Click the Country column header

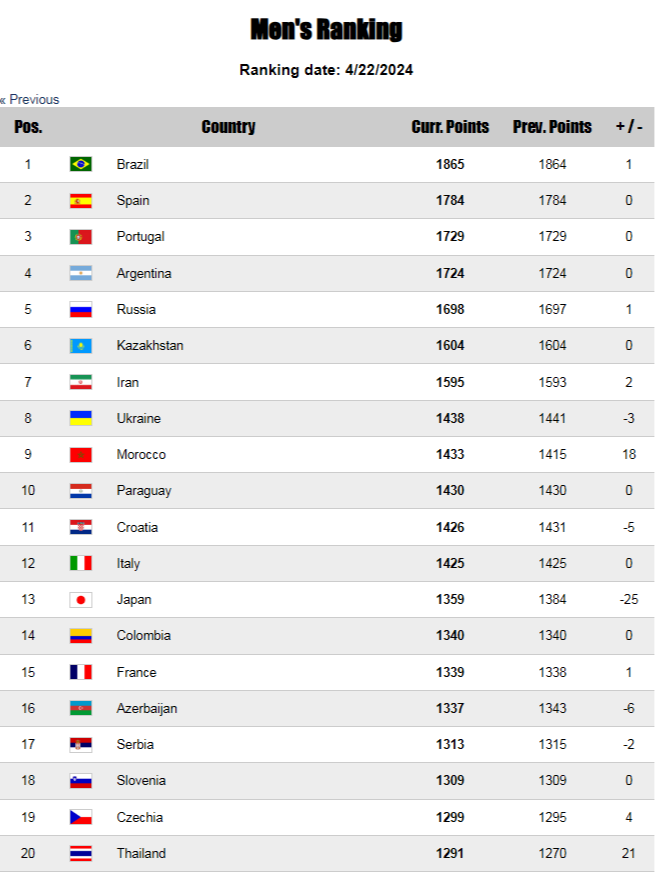click(228, 127)
